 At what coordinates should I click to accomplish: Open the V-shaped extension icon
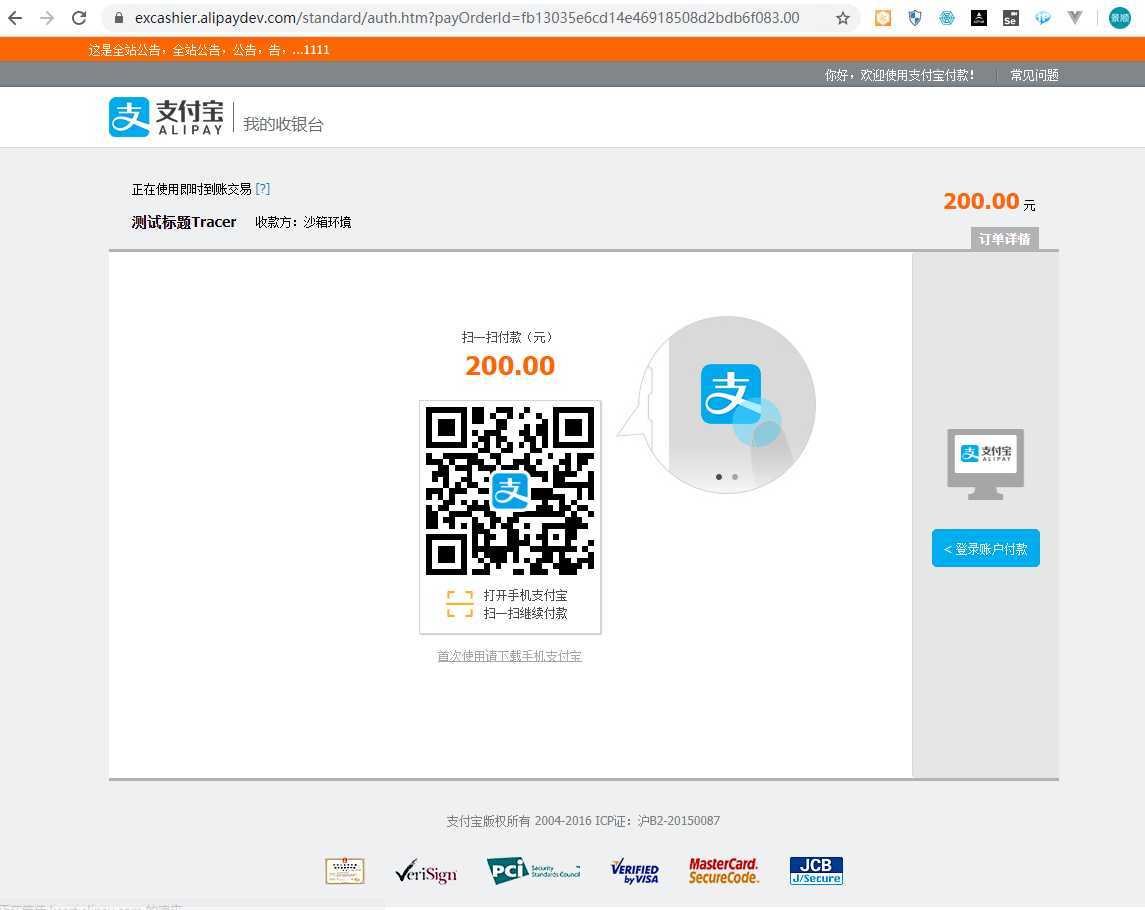pos(1075,18)
